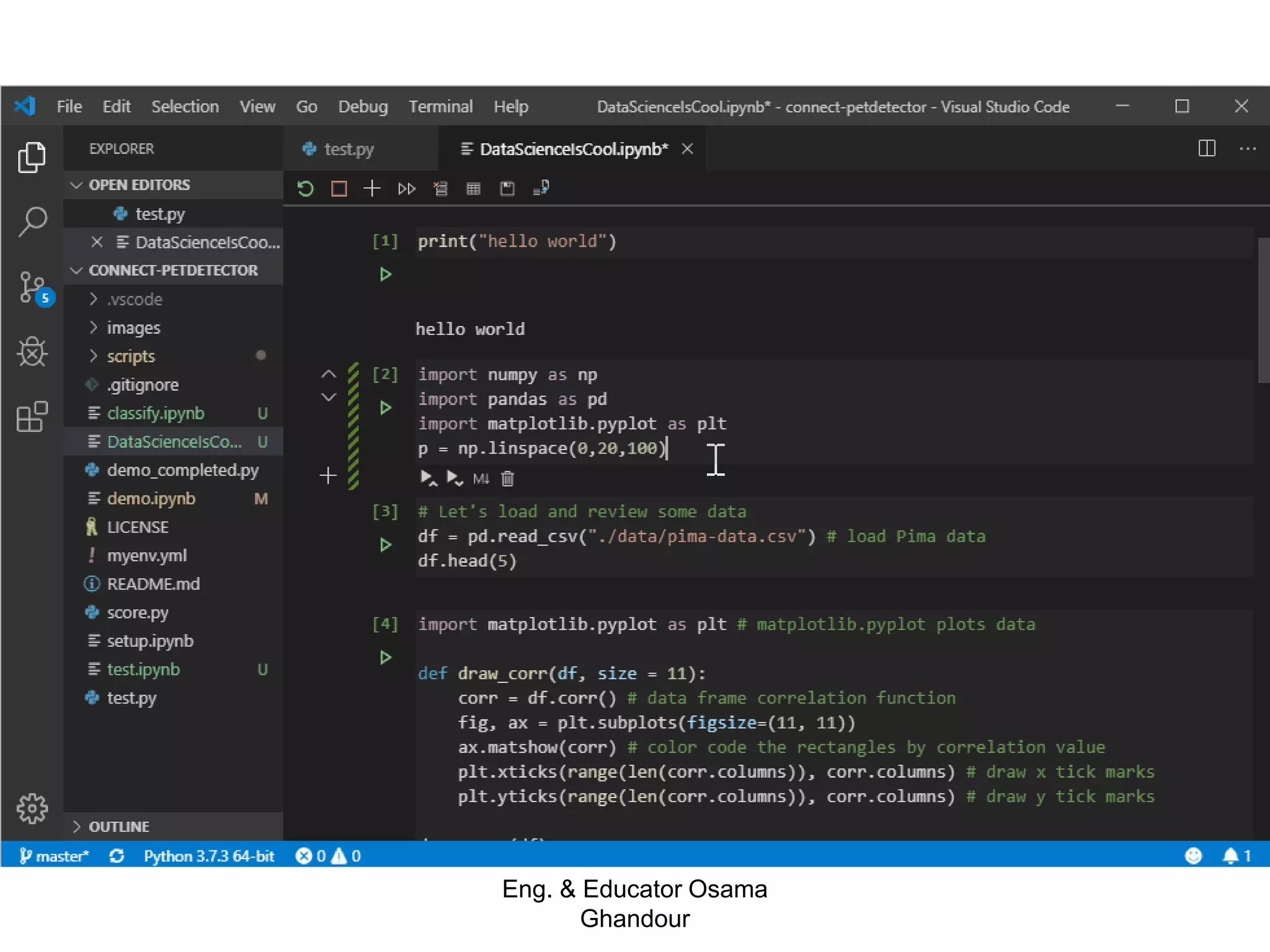Collapse the OPEN EDITORS section

tap(139, 185)
